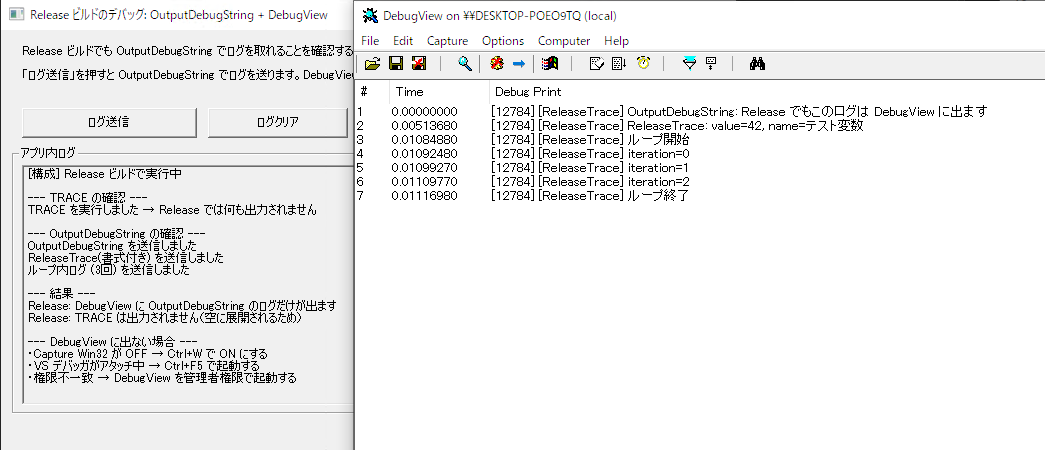Click the clock Time Format icon
The height and width of the screenshot is (450, 1045).
(643, 64)
